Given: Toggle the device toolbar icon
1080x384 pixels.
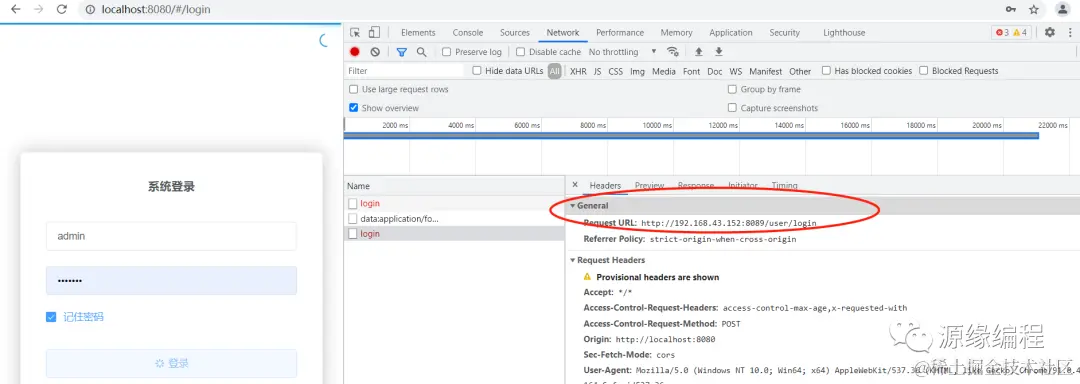Looking at the screenshot, I should point(374,32).
